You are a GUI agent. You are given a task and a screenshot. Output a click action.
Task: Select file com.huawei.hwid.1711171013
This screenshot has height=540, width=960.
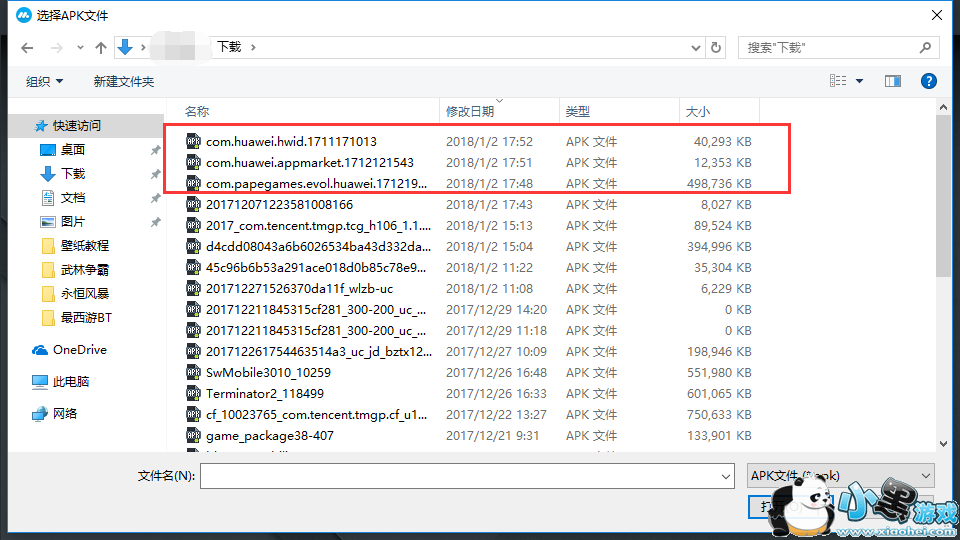(x=291, y=141)
